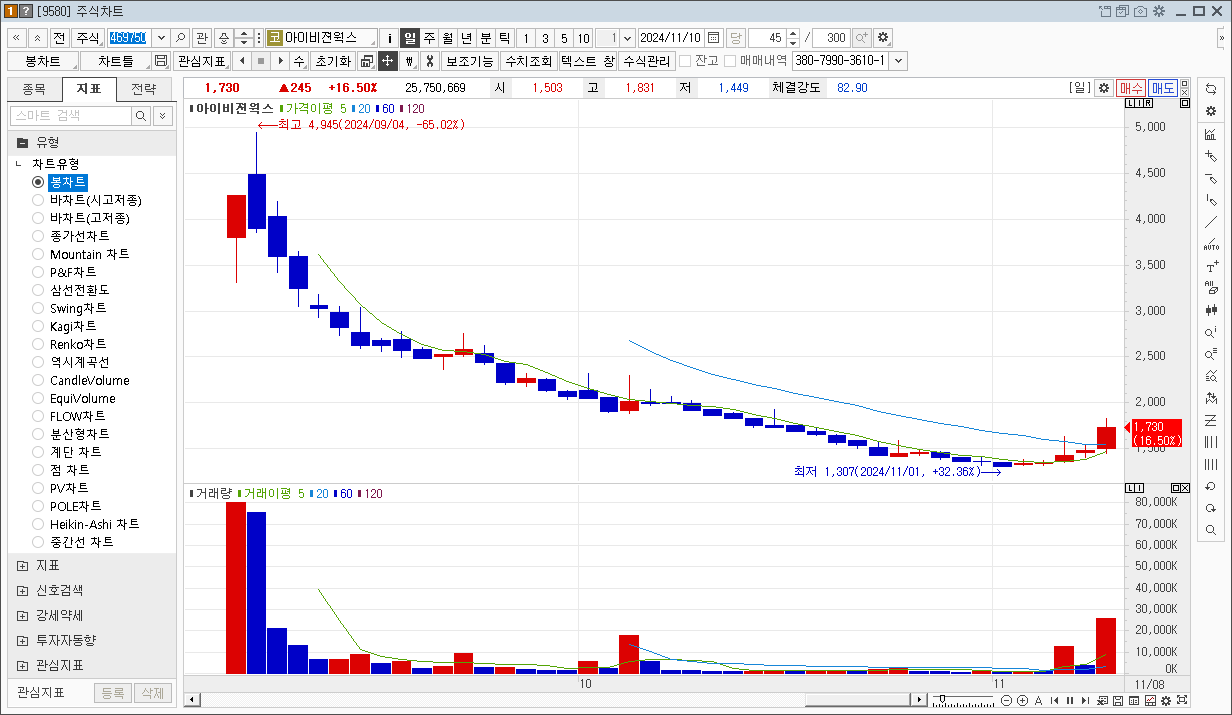
Task: Select the CandleVolume chart type
Action: click(x=38, y=380)
